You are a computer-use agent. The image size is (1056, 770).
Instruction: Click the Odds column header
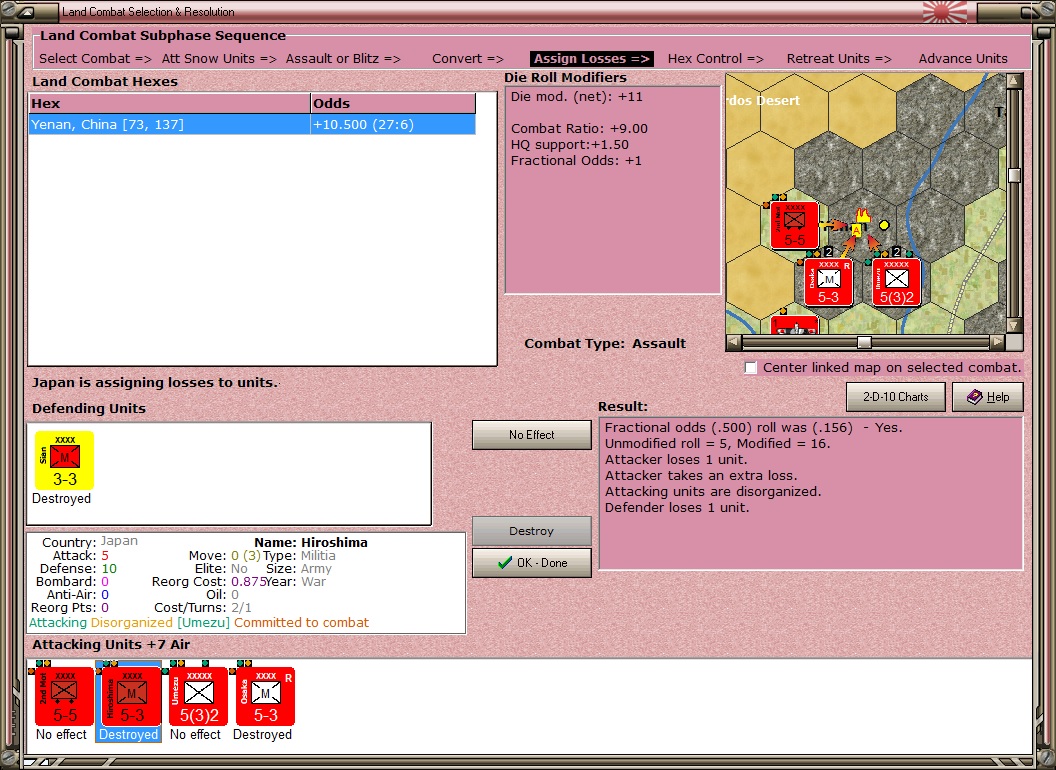coord(393,104)
